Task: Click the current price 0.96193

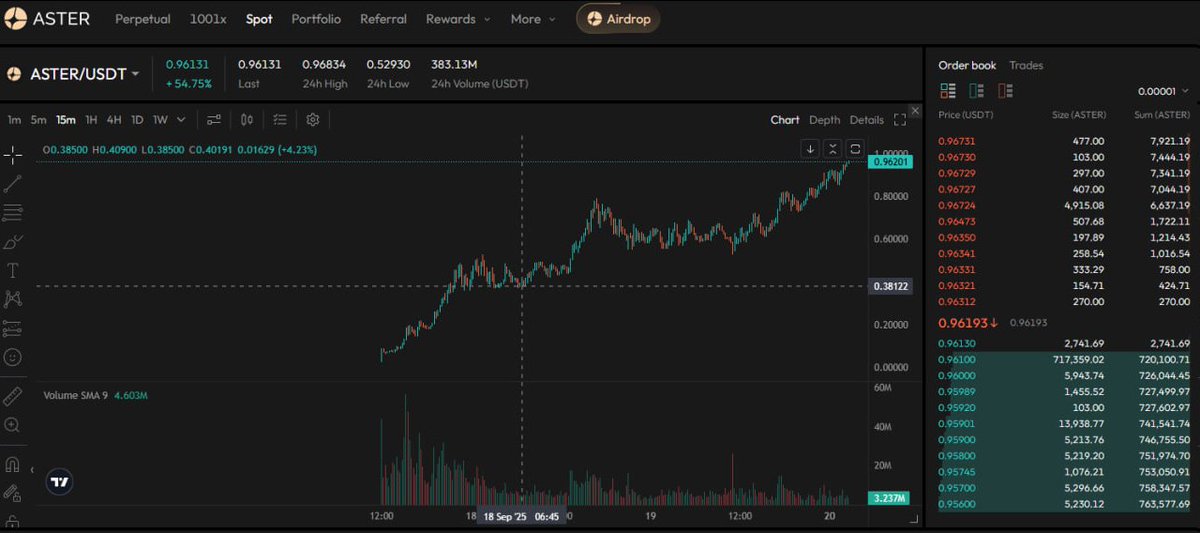Action: click(x=968, y=323)
